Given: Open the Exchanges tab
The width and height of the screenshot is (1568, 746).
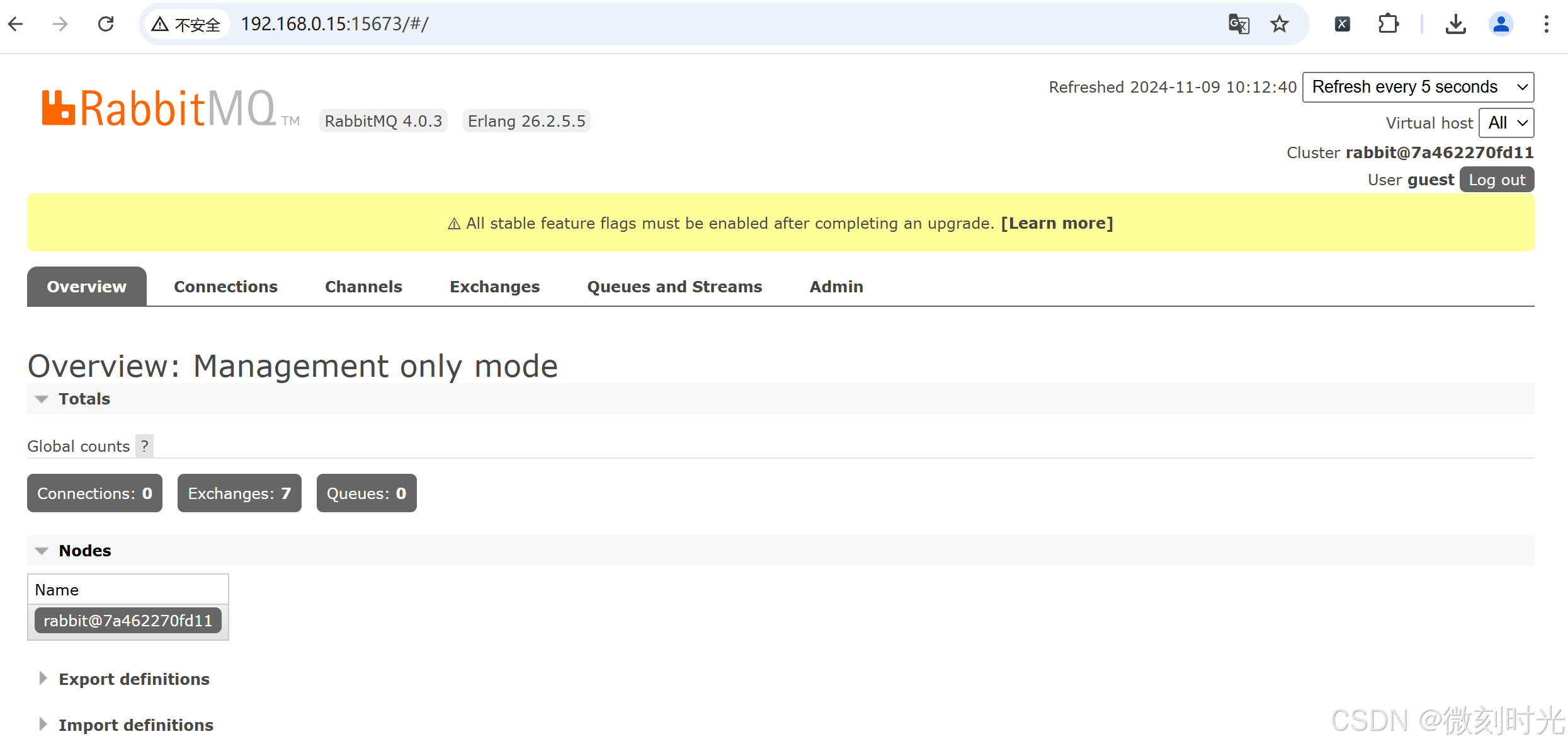Looking at the screenshot, I should (494, 287).
